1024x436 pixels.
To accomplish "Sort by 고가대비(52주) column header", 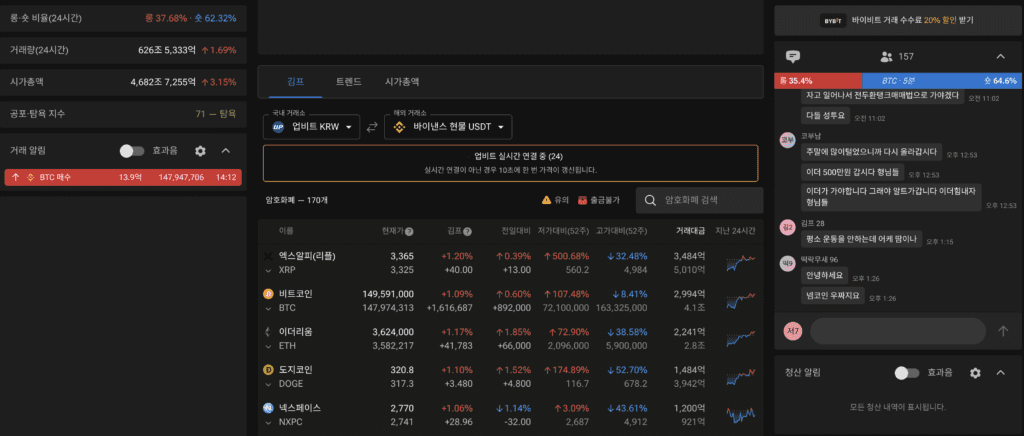I will tap(623, 231).
